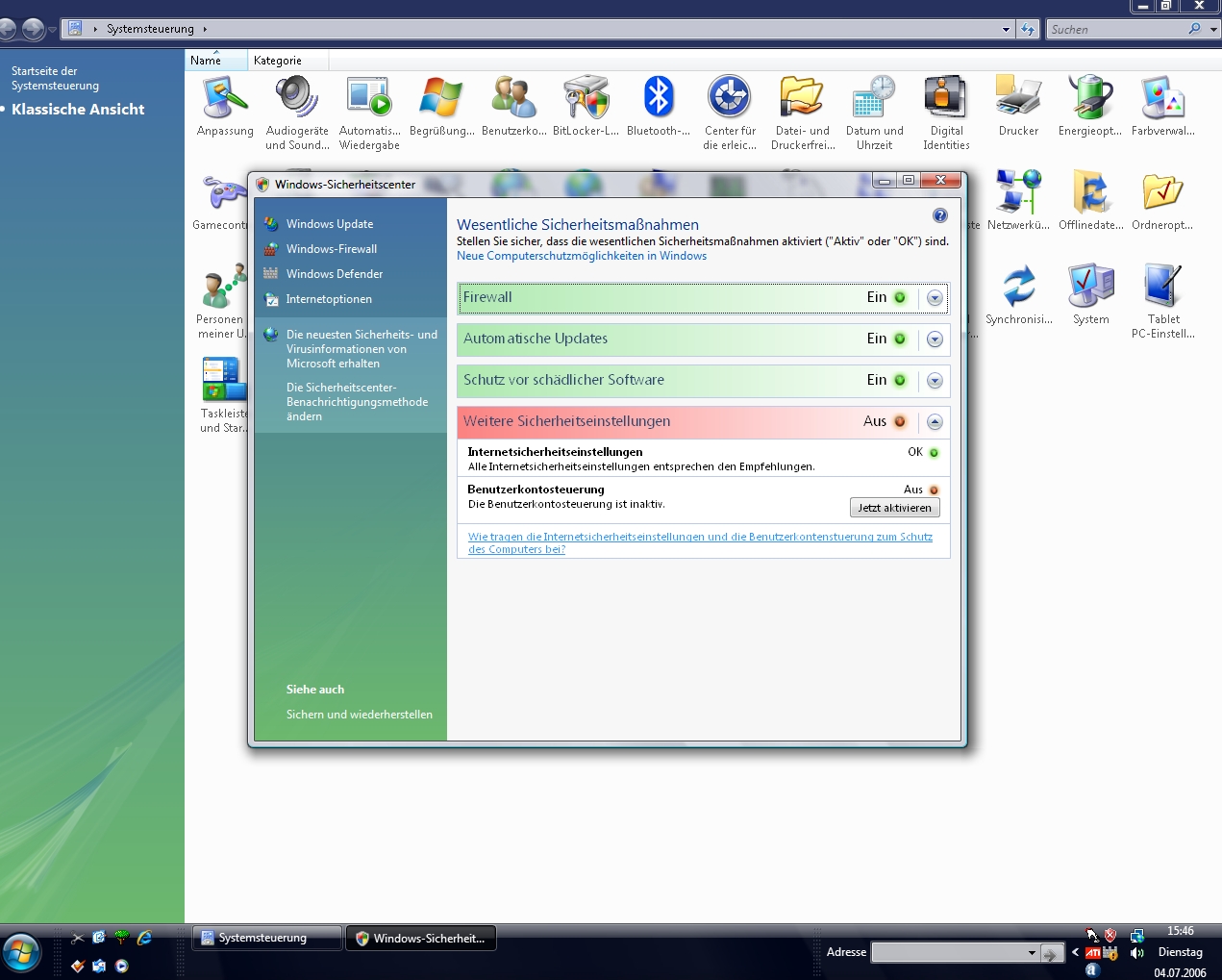This screenshot has width=1222, height=980.
Task: Open the Farbverwaltung icon
Action: [x=1162, y=108]
